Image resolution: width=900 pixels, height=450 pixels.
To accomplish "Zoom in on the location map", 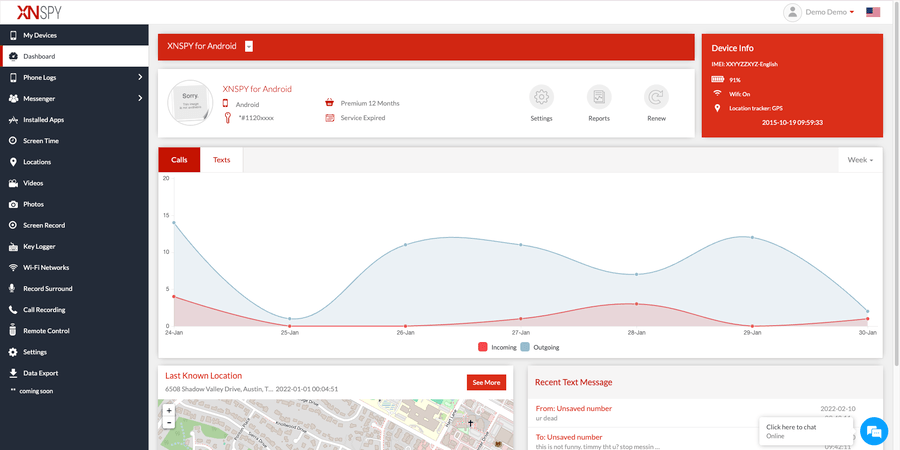I will coord(169,411).
